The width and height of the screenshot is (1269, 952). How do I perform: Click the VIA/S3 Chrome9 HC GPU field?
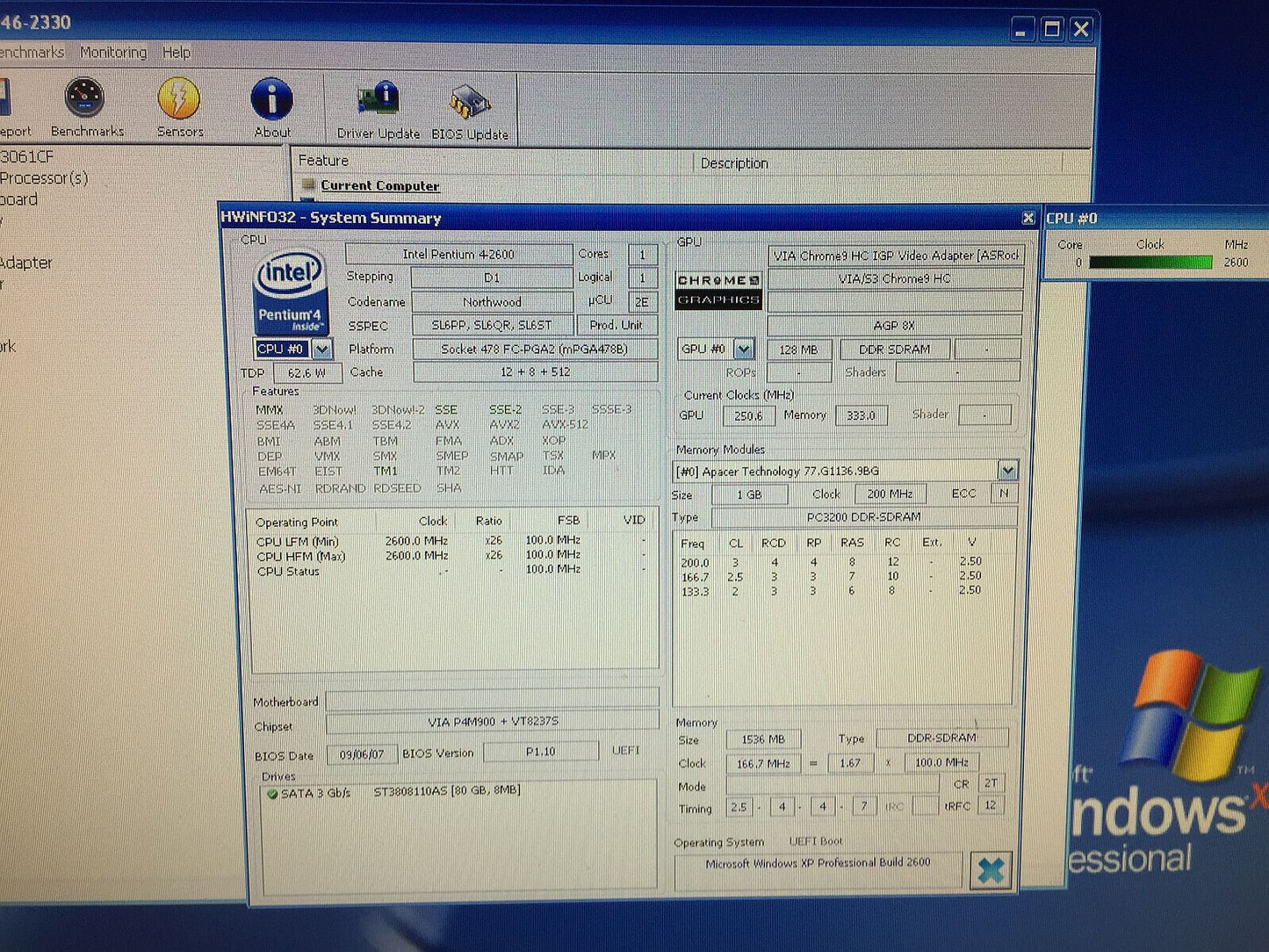894,278
